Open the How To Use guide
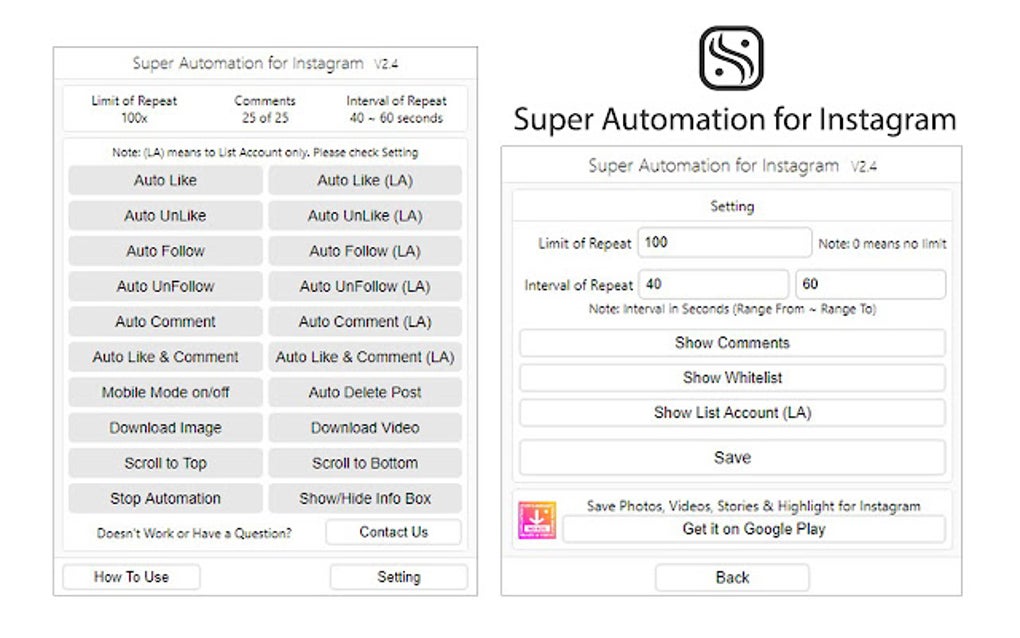Viewport: 1020px width, 638px height. click(131, 577)
